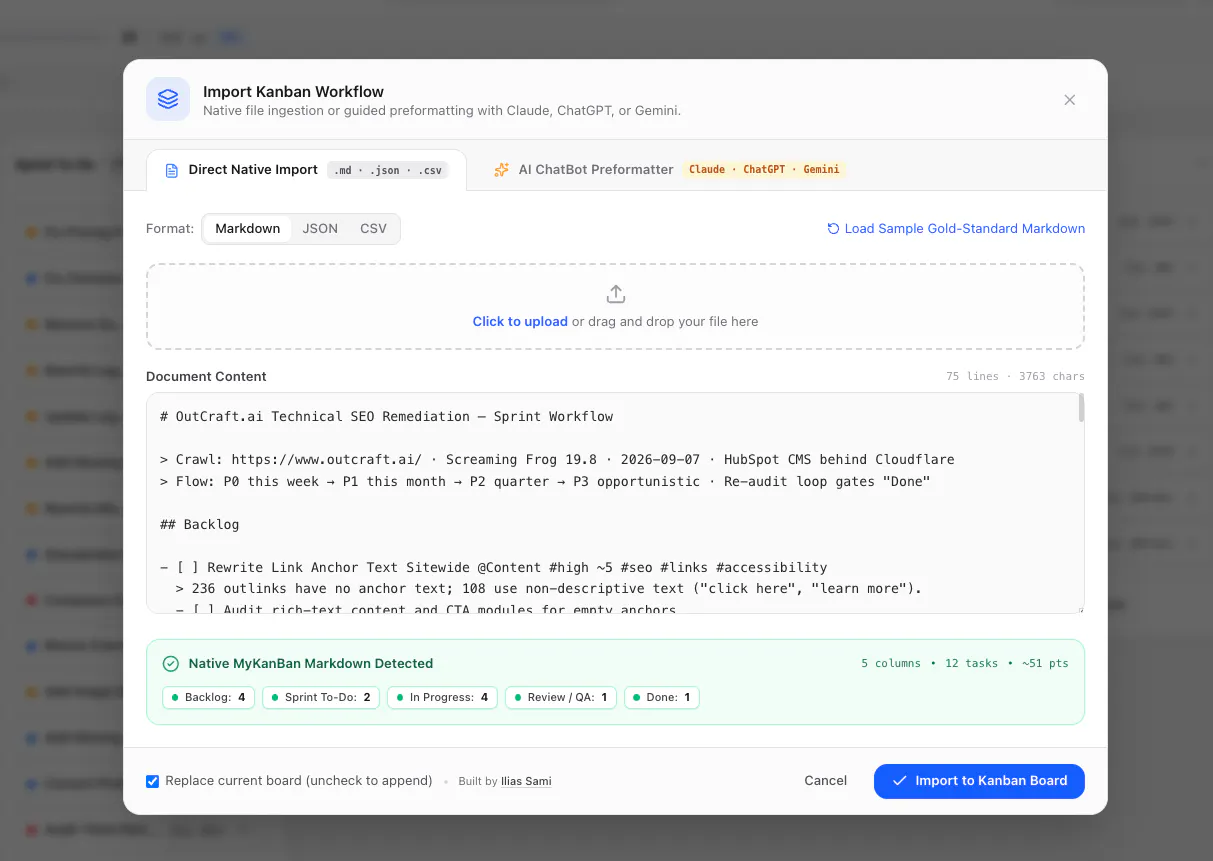Click the '# OutCraft.ai Technical SEO Remediation' heading line
The height and width of the screenshot is (861, 1213).
pos(386,416)
